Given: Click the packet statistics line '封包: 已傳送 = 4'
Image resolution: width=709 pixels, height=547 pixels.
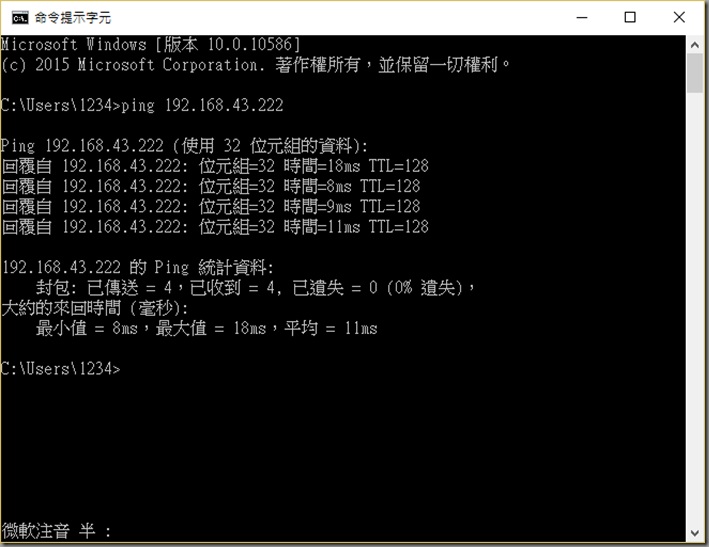Looking at the screenshot, I should tap(255, 288).
